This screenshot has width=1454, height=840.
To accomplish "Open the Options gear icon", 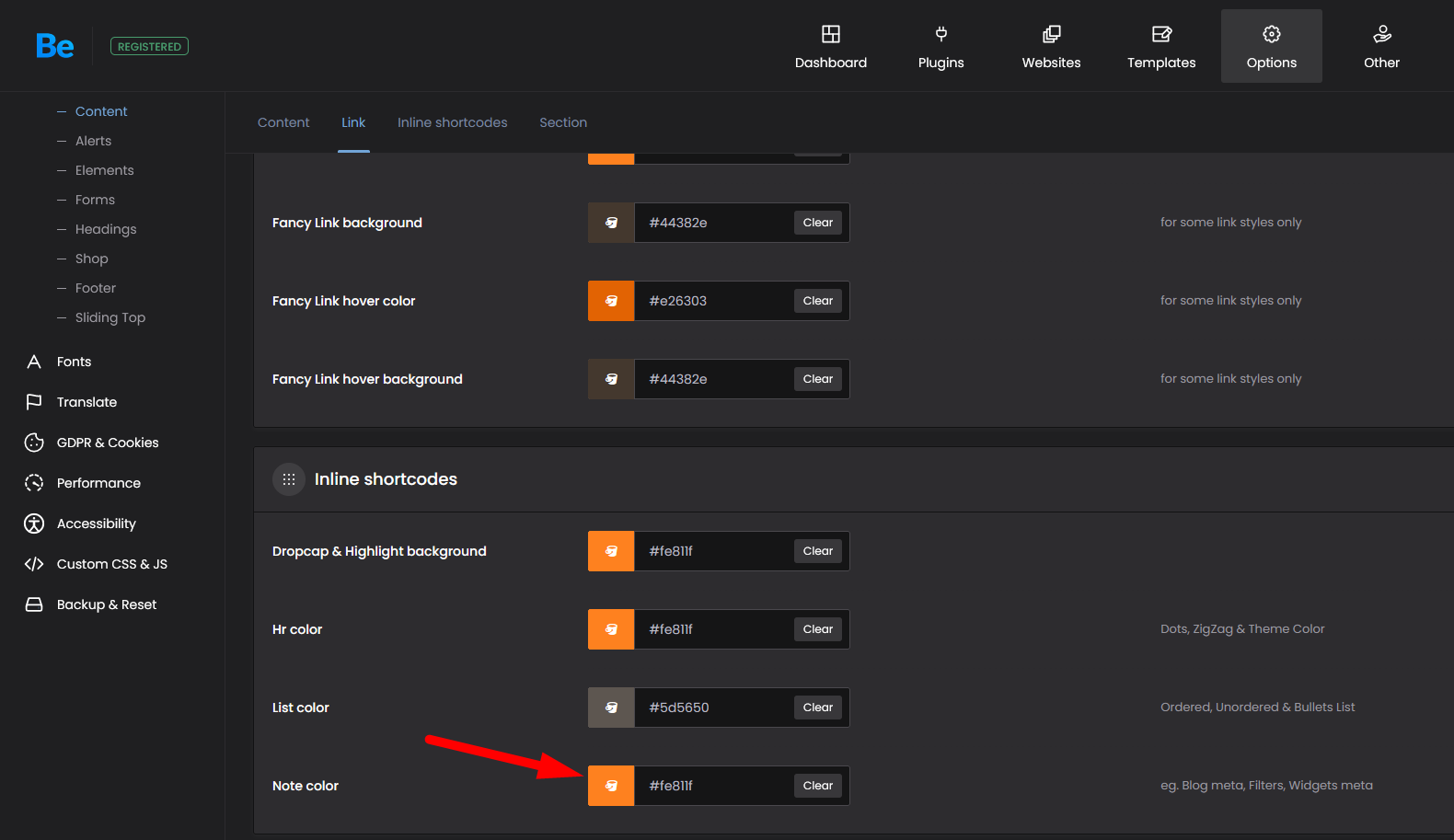I will coord(1272,34).
